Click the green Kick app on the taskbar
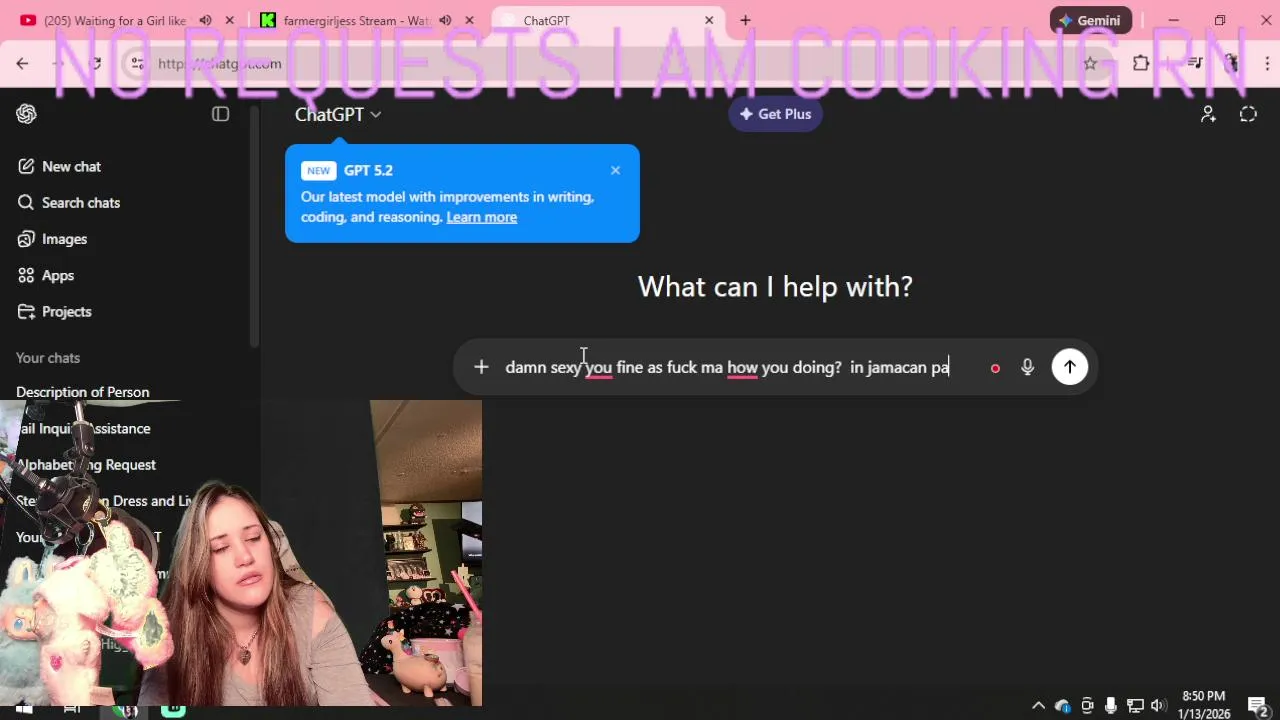The width and height of the screenshot is (1280, 720). [x=173, y=710]
